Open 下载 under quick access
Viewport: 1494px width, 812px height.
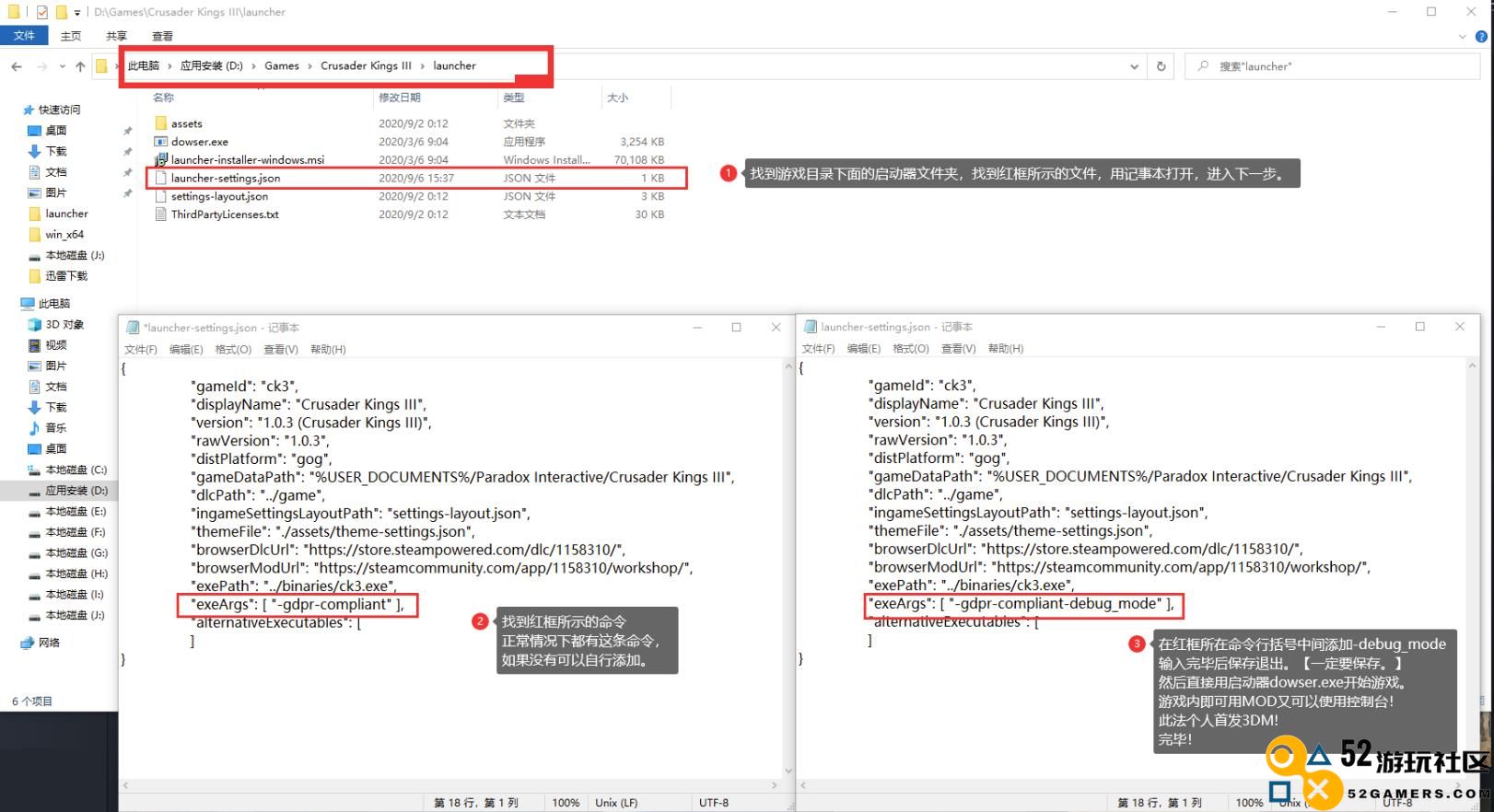click(56, 151)
